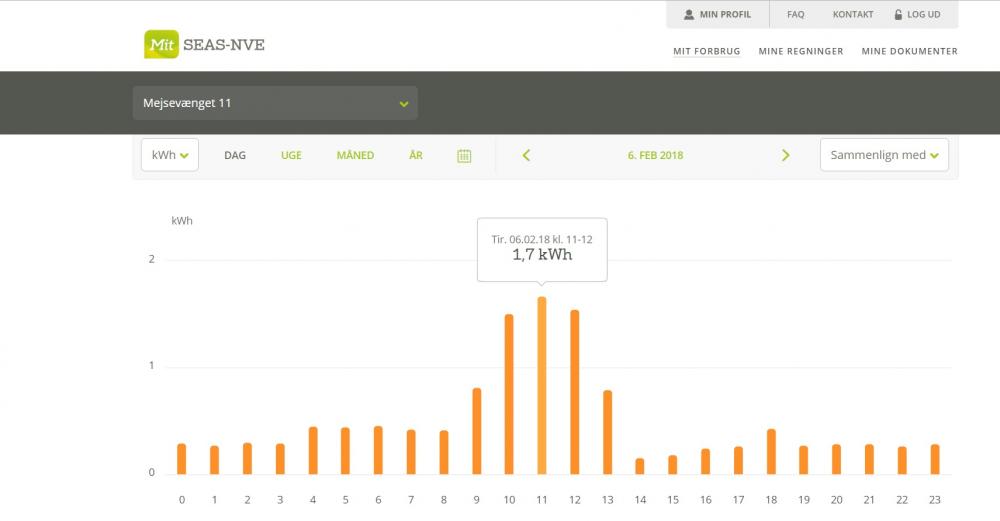Image resolution: width=1000 pixels, height=521 pixels.
Task: Open Mine Regninger page
Action: [800, 51]
